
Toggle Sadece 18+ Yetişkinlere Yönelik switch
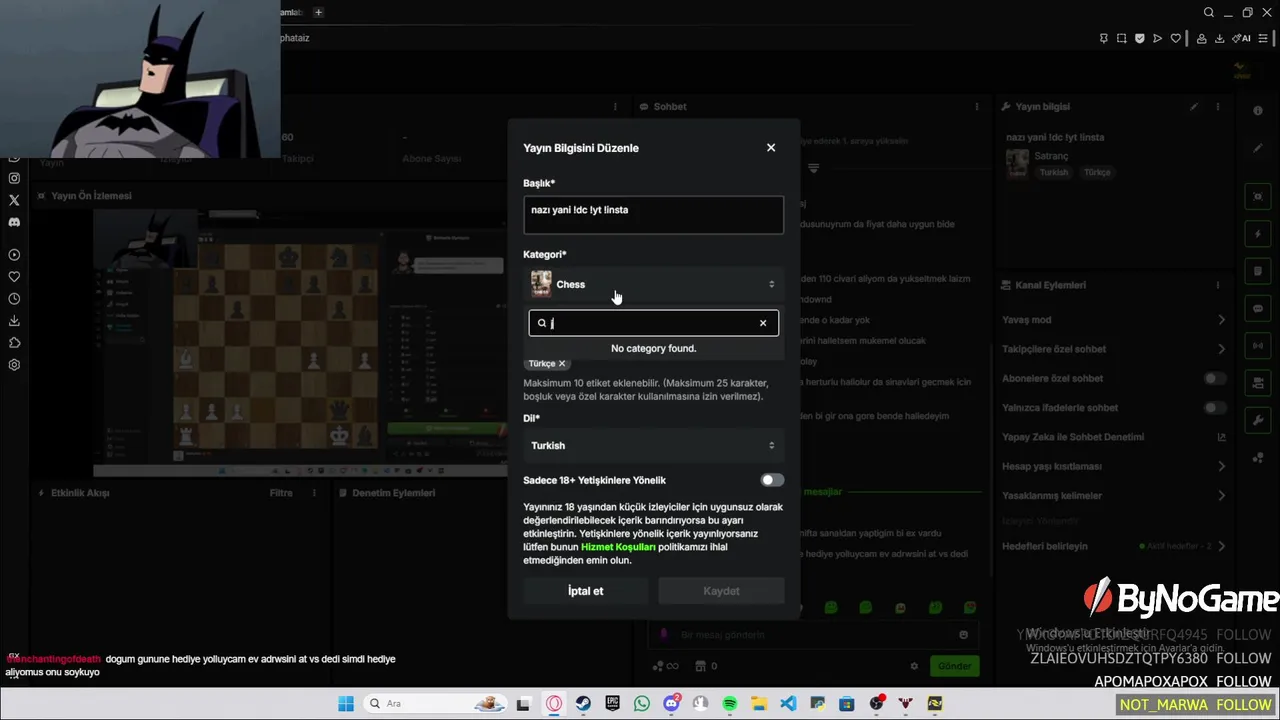[772, 480]
